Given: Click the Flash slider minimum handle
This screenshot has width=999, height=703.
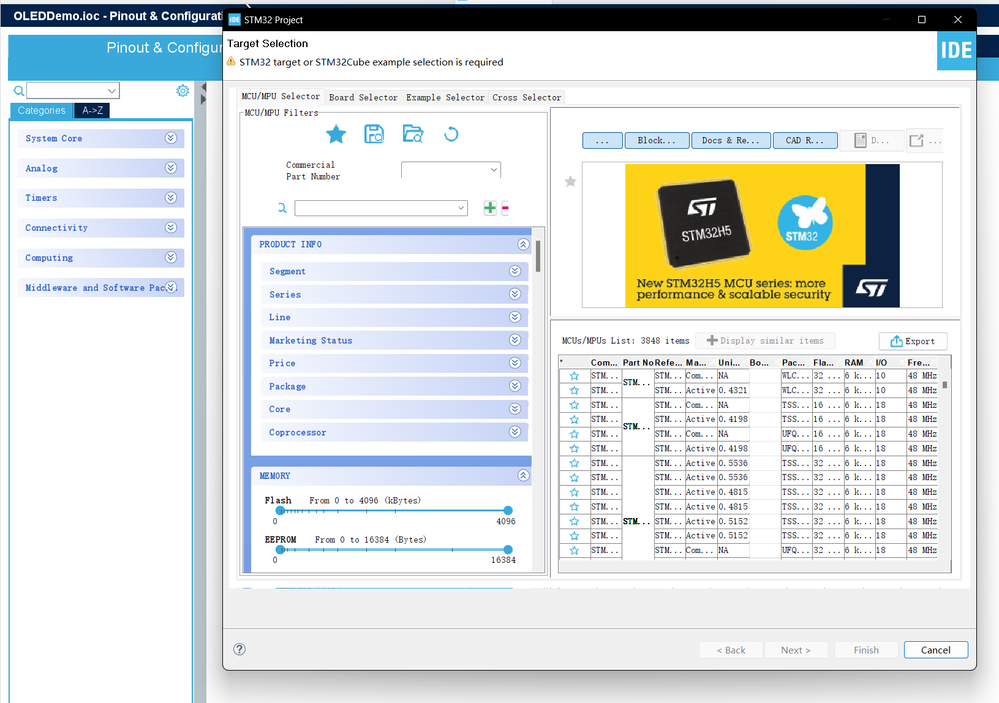Looking at the screenshot, I should tap(280, 510).
